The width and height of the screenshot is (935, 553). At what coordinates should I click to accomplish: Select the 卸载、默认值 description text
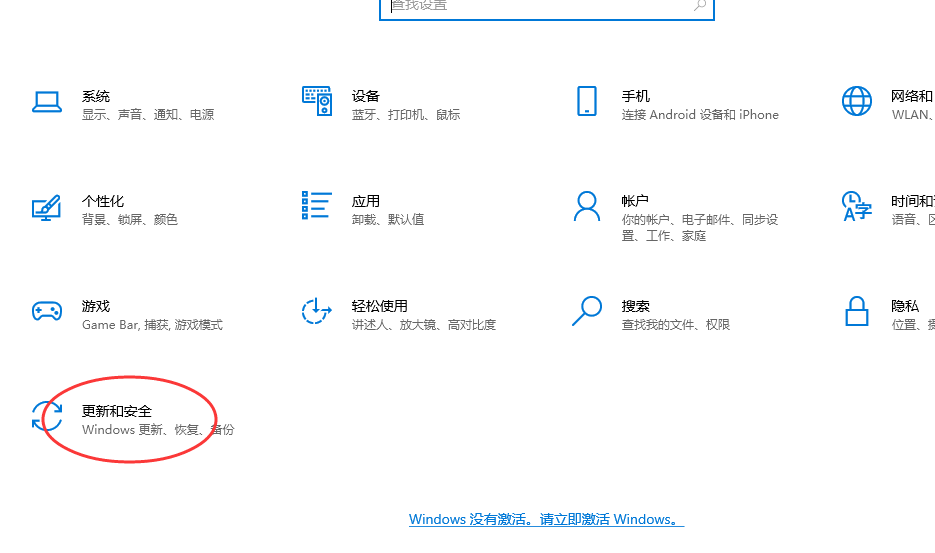[388, 219]
